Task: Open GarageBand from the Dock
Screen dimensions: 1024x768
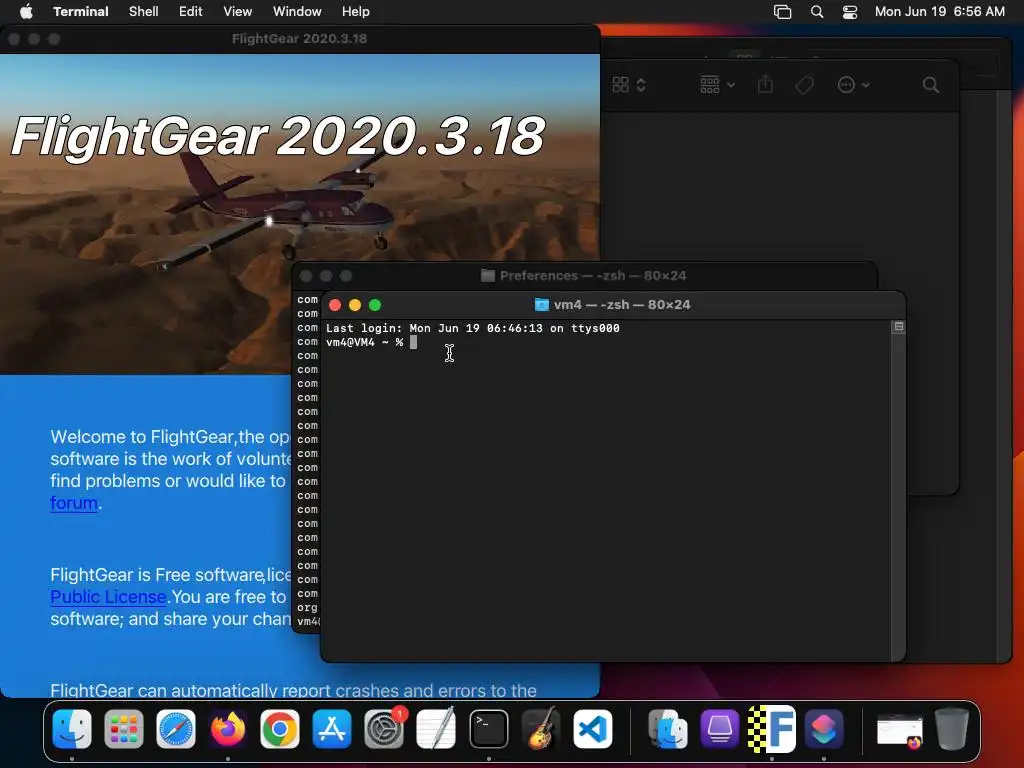Action: click(541, 729)
